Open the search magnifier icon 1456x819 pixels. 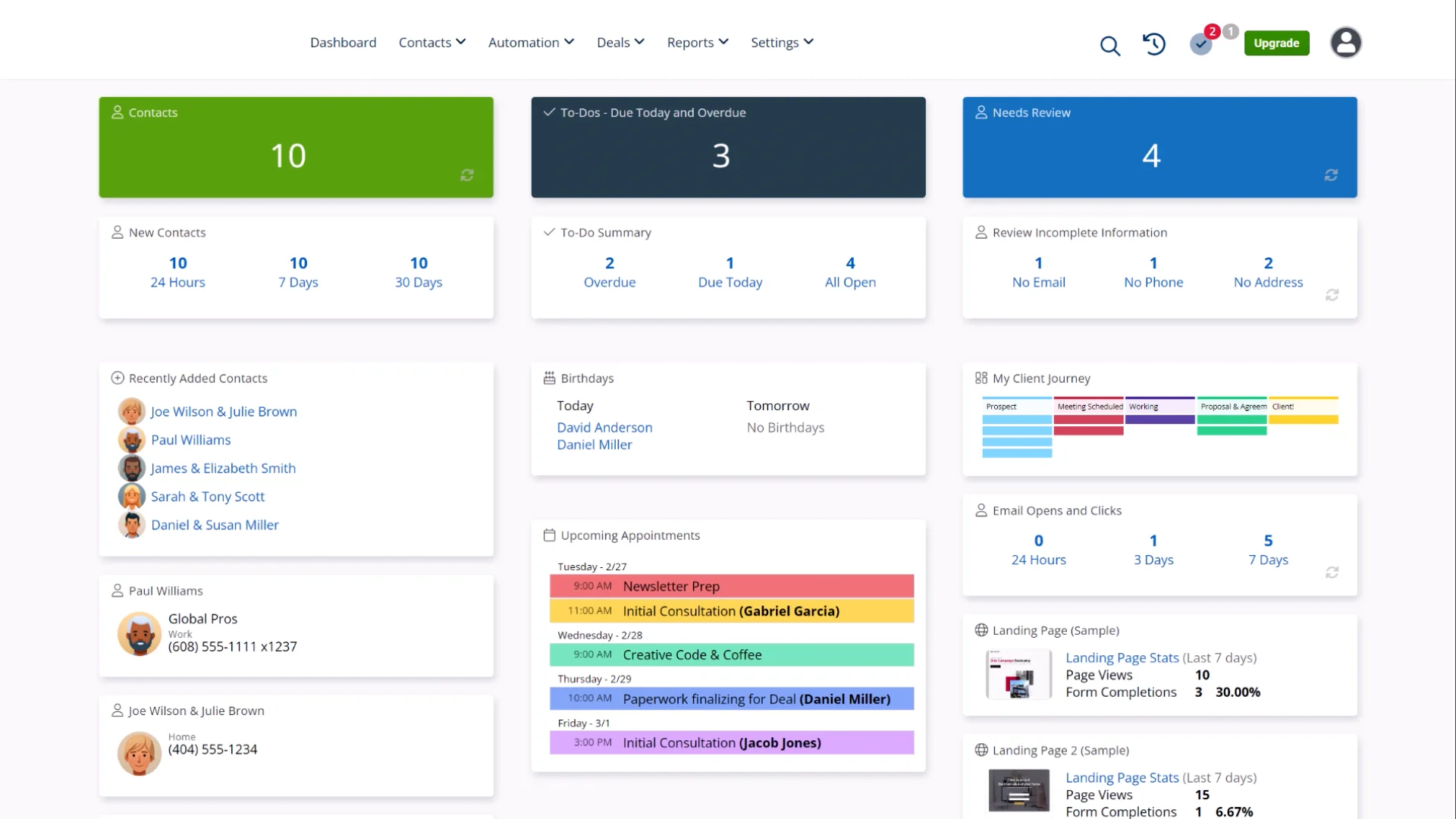(x=1109, y=45)
